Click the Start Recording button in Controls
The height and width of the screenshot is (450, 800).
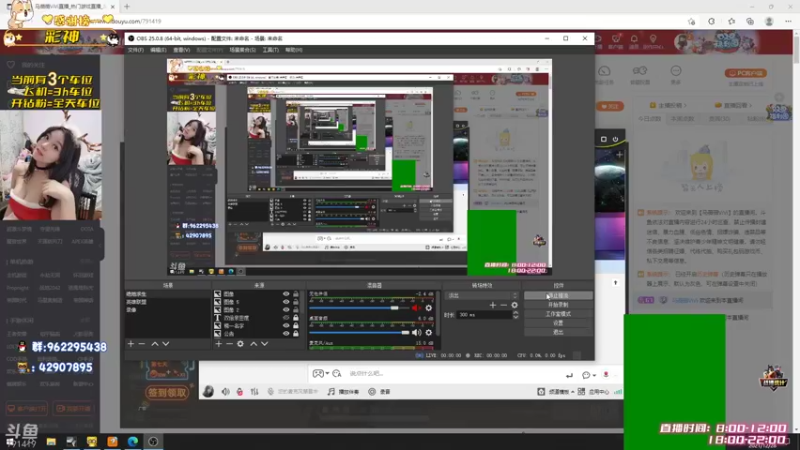click(x=558, y=305)
